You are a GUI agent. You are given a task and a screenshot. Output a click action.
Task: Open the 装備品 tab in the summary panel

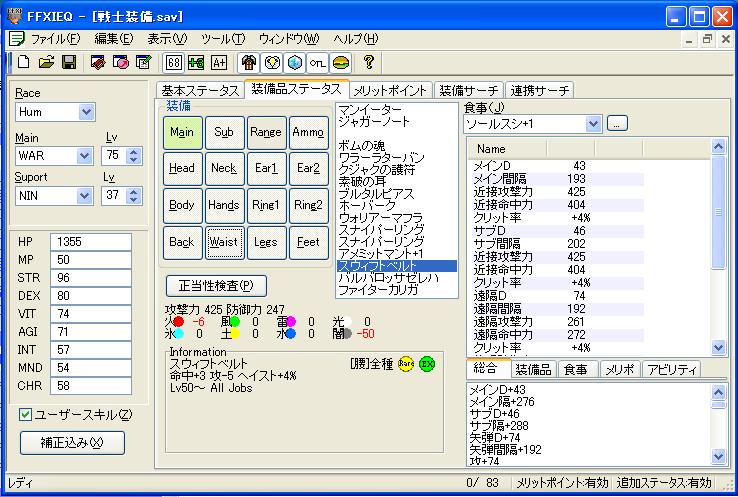pos(533,370)
